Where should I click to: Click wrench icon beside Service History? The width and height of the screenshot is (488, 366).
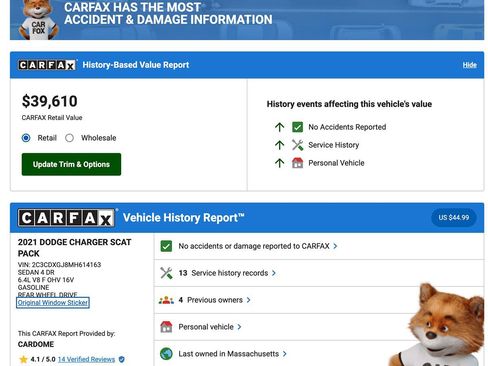(x=297, y=145)
